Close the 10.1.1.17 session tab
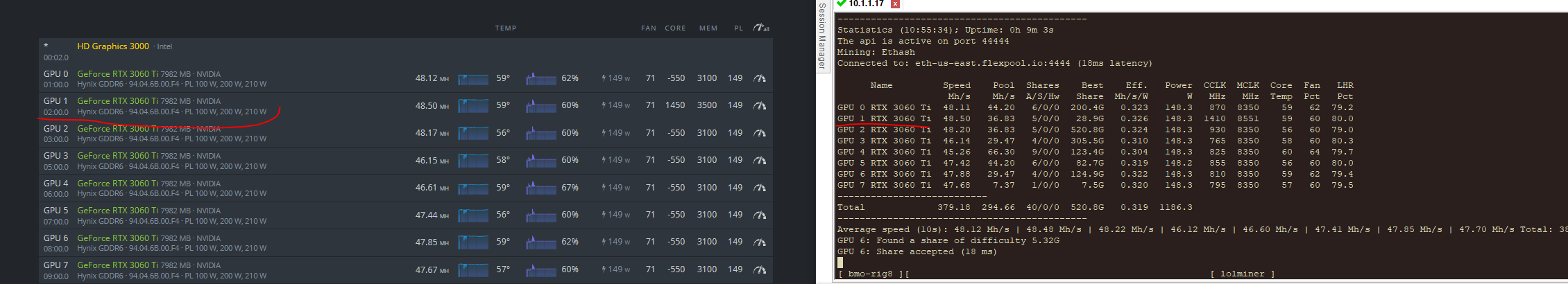This screenshot has height=284, width=1568. (x=895, y=3)
